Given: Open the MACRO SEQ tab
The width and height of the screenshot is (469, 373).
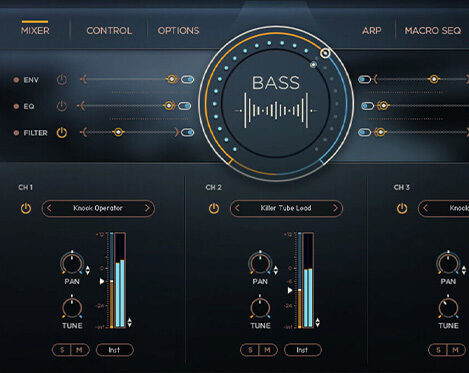Looking at the screenshot, I should coord(433,31).
